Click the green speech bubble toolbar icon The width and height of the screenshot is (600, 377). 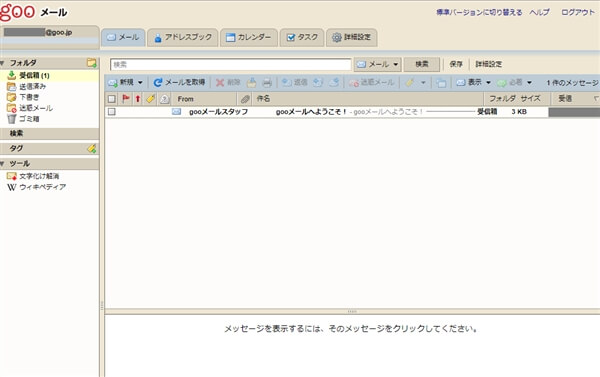(502, 83)
